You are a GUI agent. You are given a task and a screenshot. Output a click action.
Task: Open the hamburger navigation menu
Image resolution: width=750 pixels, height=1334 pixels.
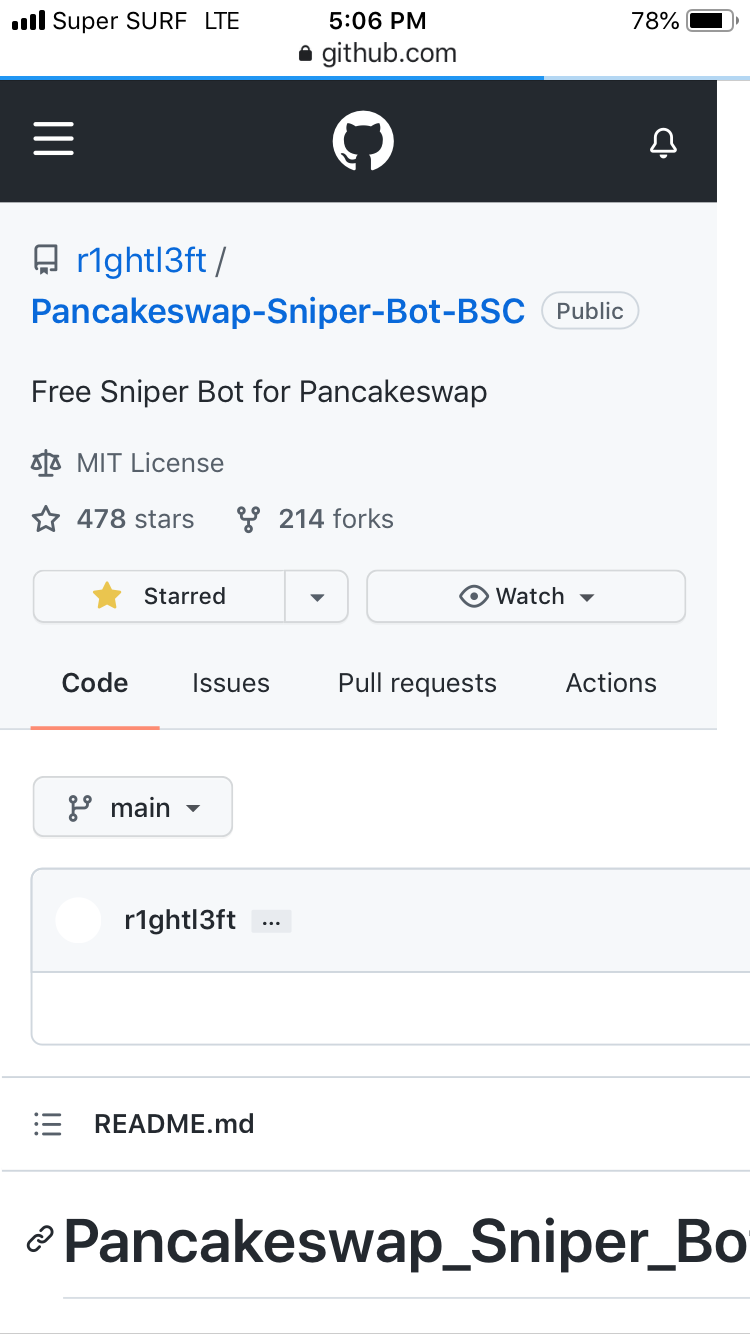(x=54, y=139)
